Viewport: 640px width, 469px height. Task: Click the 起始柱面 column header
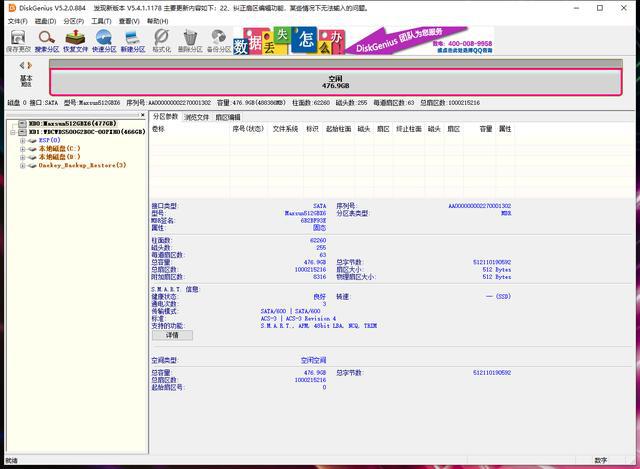coord(338,129)
